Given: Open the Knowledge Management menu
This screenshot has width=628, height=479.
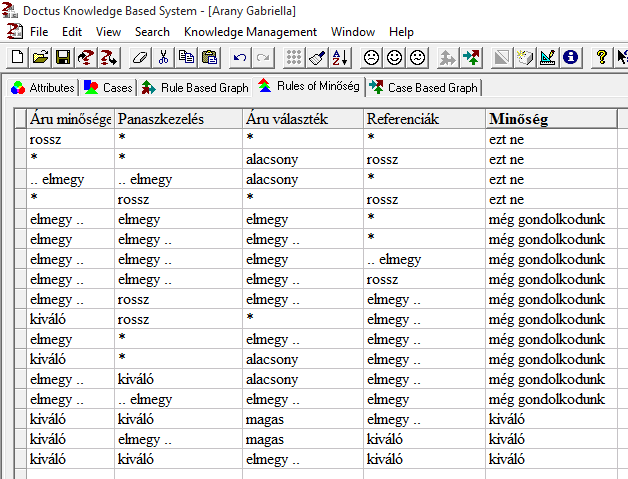Looking at the screenshot, I should point(250,32).
